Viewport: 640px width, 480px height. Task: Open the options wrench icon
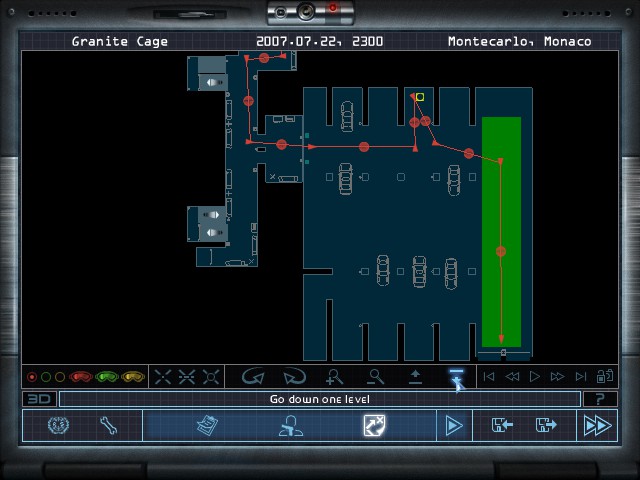tap(110, 425)
